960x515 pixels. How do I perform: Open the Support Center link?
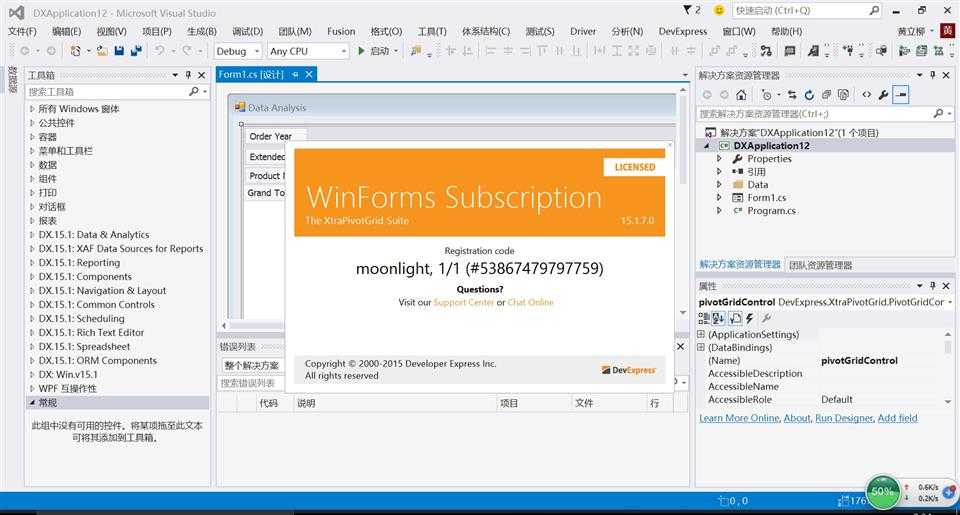coord(463,303)
